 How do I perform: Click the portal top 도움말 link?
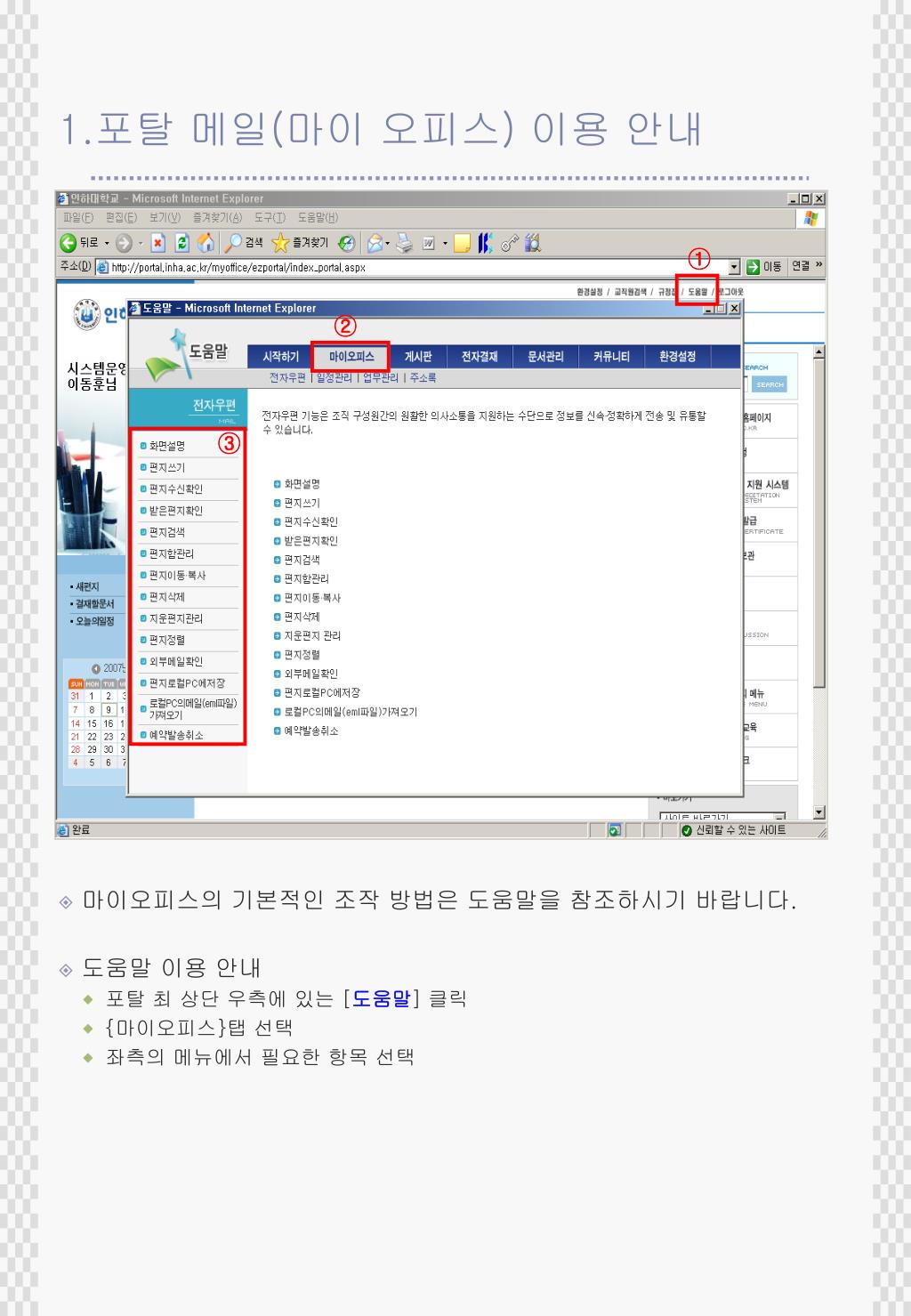[697, 292]
